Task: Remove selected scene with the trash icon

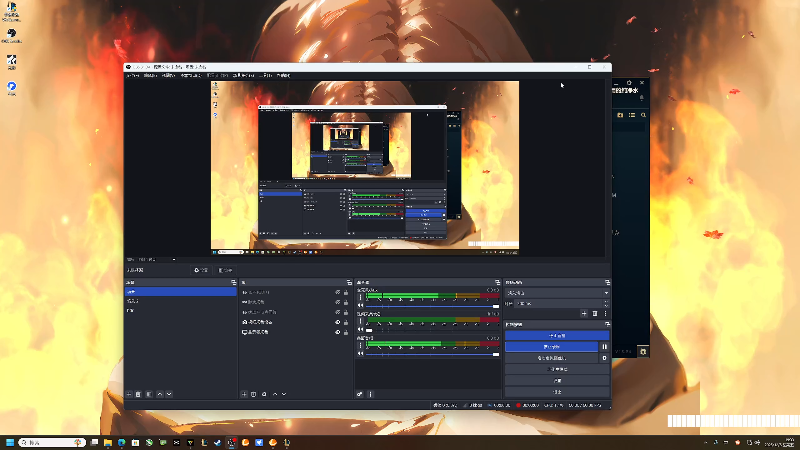Action: [138, 394]
